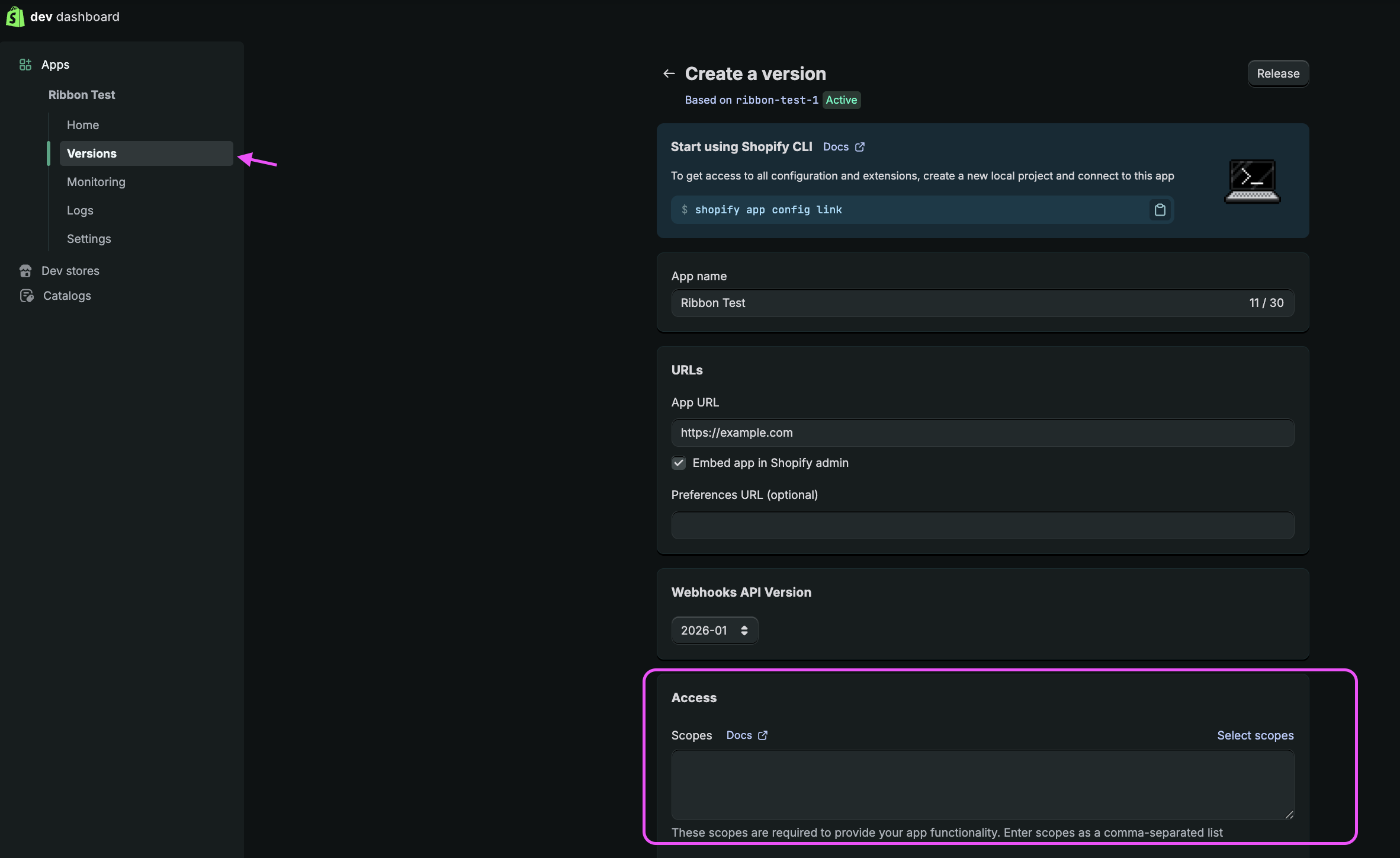1400x858 pixels.
Task: Click the Select scopes link
Action: [x=1255, y=735]
